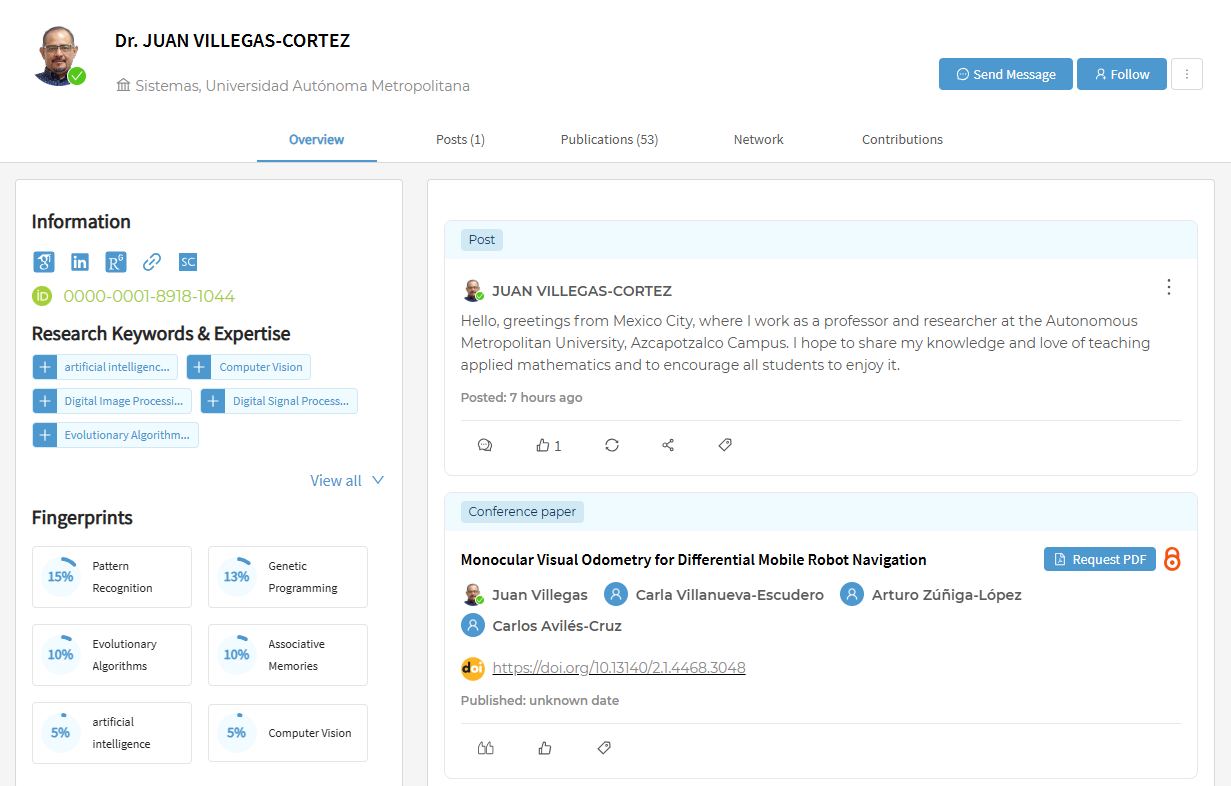This screenshot has height=786, width=1231.
Task: Open the SC profile icon
Action: point(188,262)
